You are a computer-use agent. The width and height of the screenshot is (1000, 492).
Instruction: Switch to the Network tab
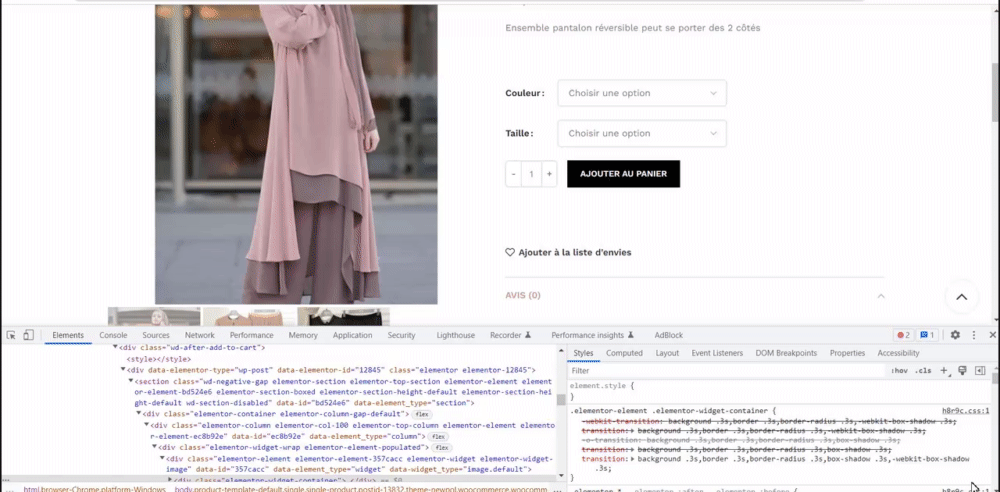tap(200, 335)
